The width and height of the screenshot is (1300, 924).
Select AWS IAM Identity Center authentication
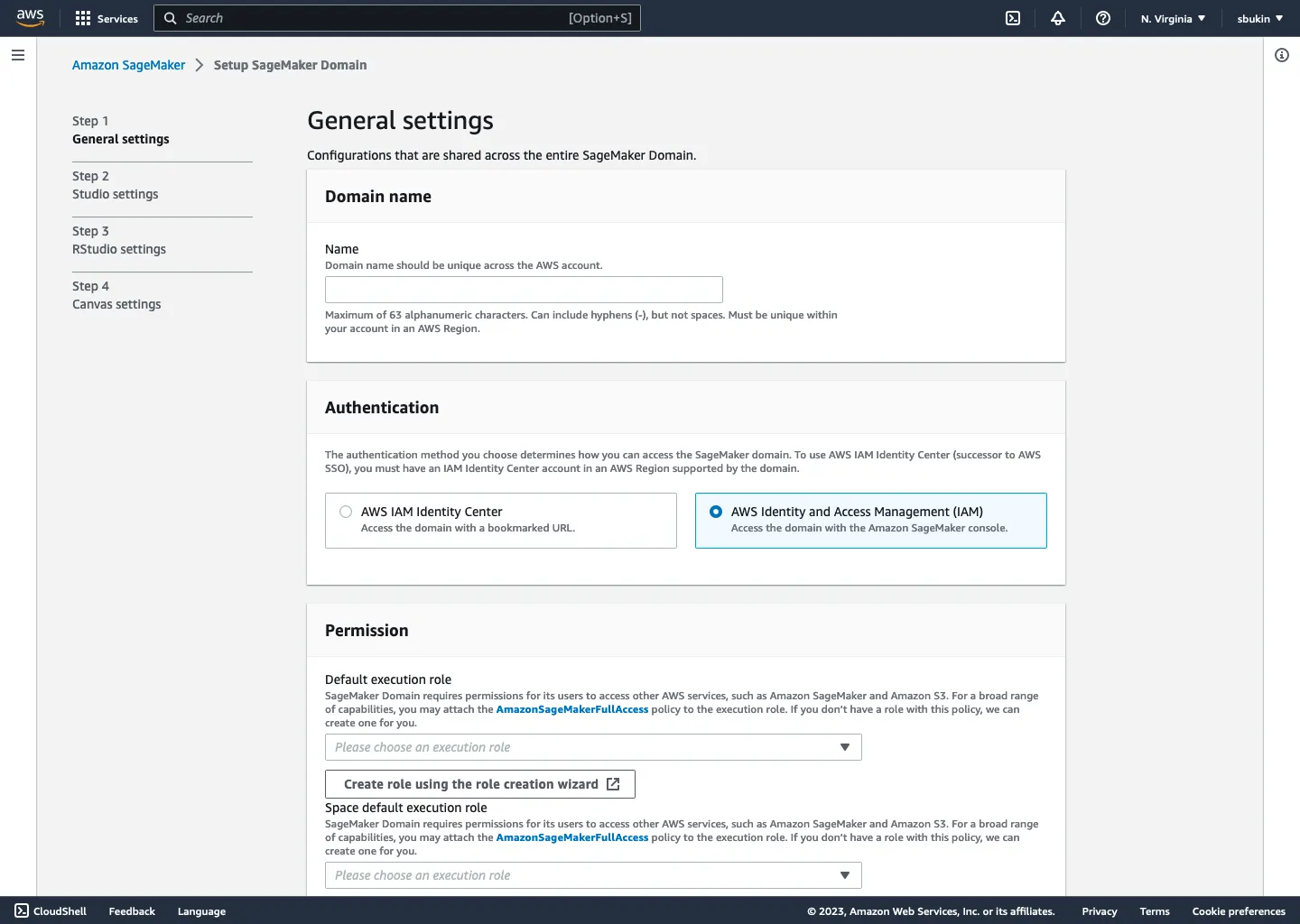[346, 512]
